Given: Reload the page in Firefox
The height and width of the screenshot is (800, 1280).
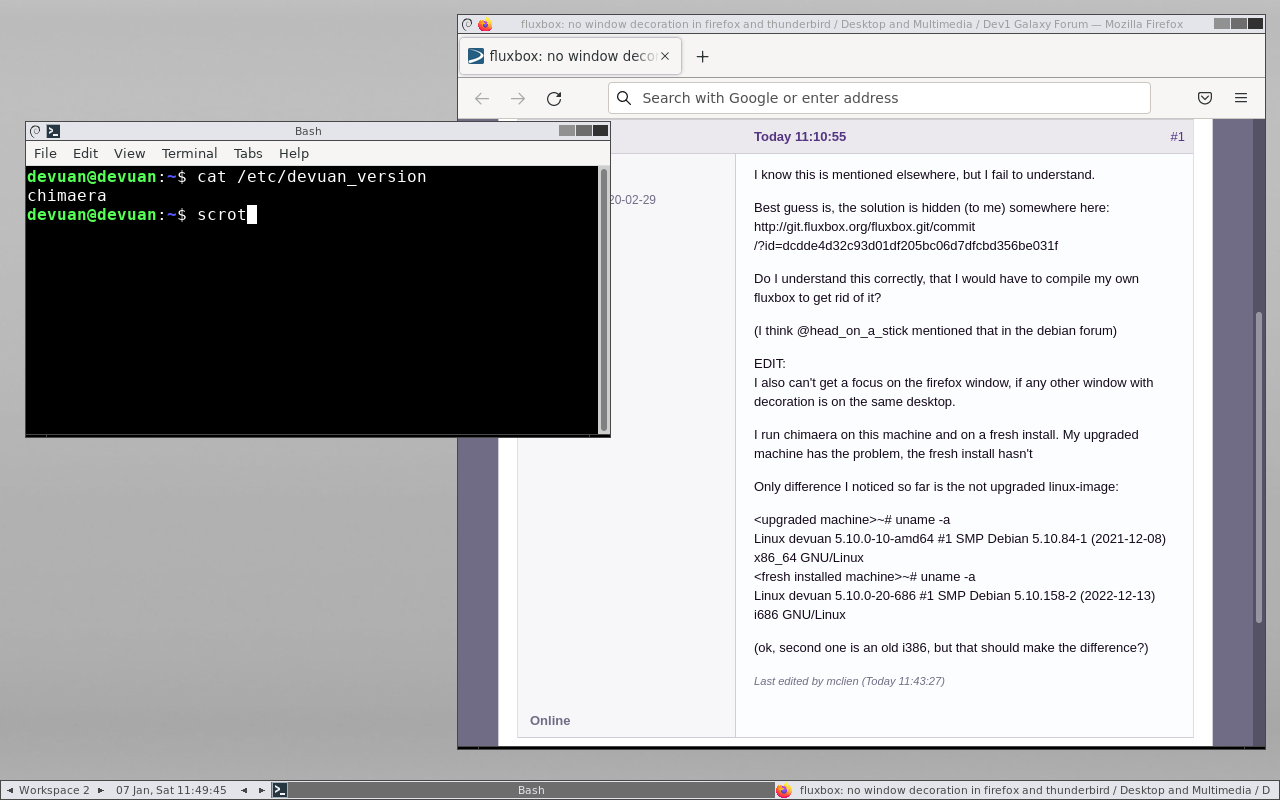Looking at the screenshot, I should click(x=554, y=98).
